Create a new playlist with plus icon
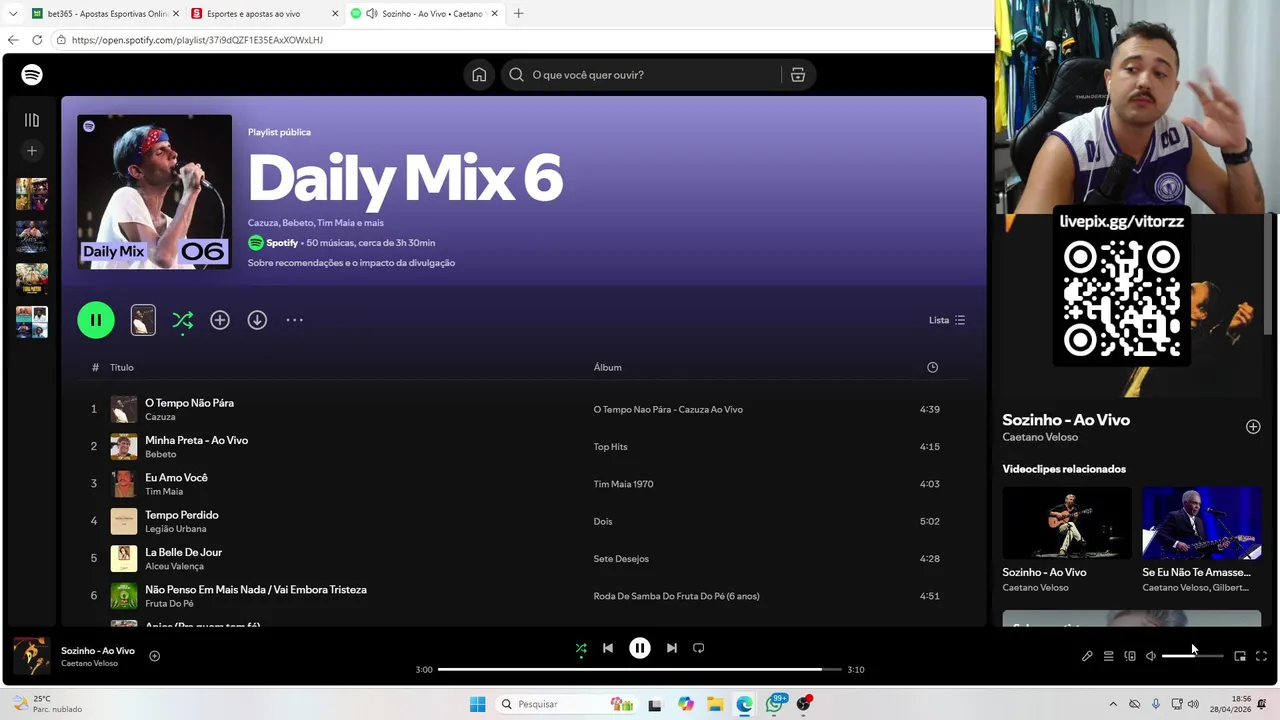The width and height of the screenshot is (1280, 720). [32, 151]
